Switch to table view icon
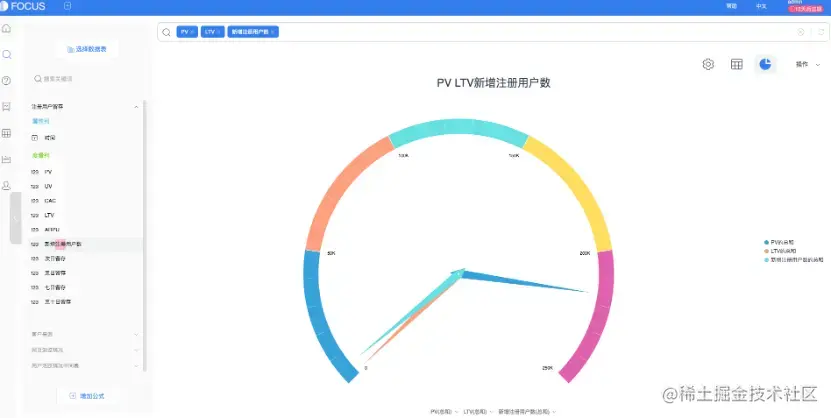This screenshot has width=832, height=418. (x=736, y=64)
